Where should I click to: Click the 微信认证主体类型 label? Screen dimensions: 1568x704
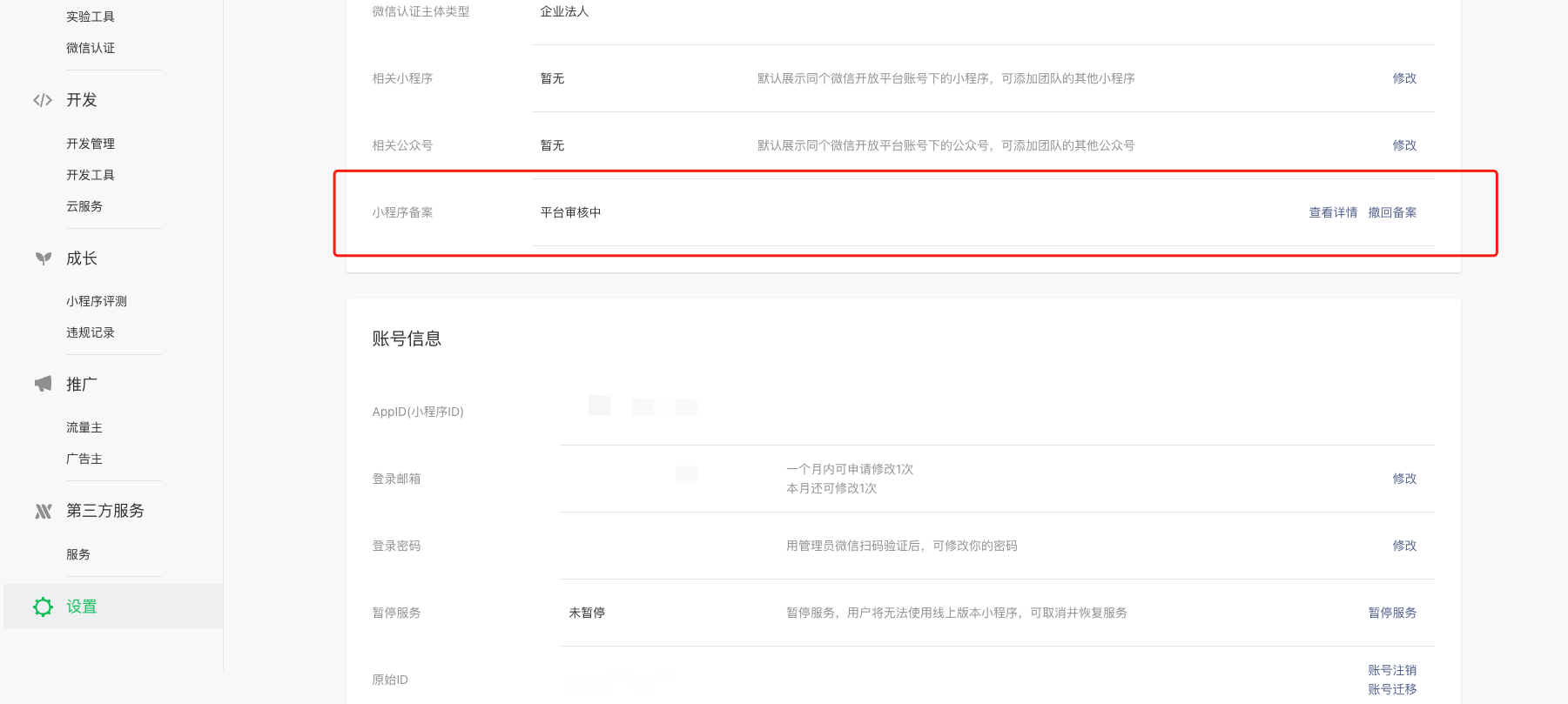pyautogui.click(x=421, y=11)
